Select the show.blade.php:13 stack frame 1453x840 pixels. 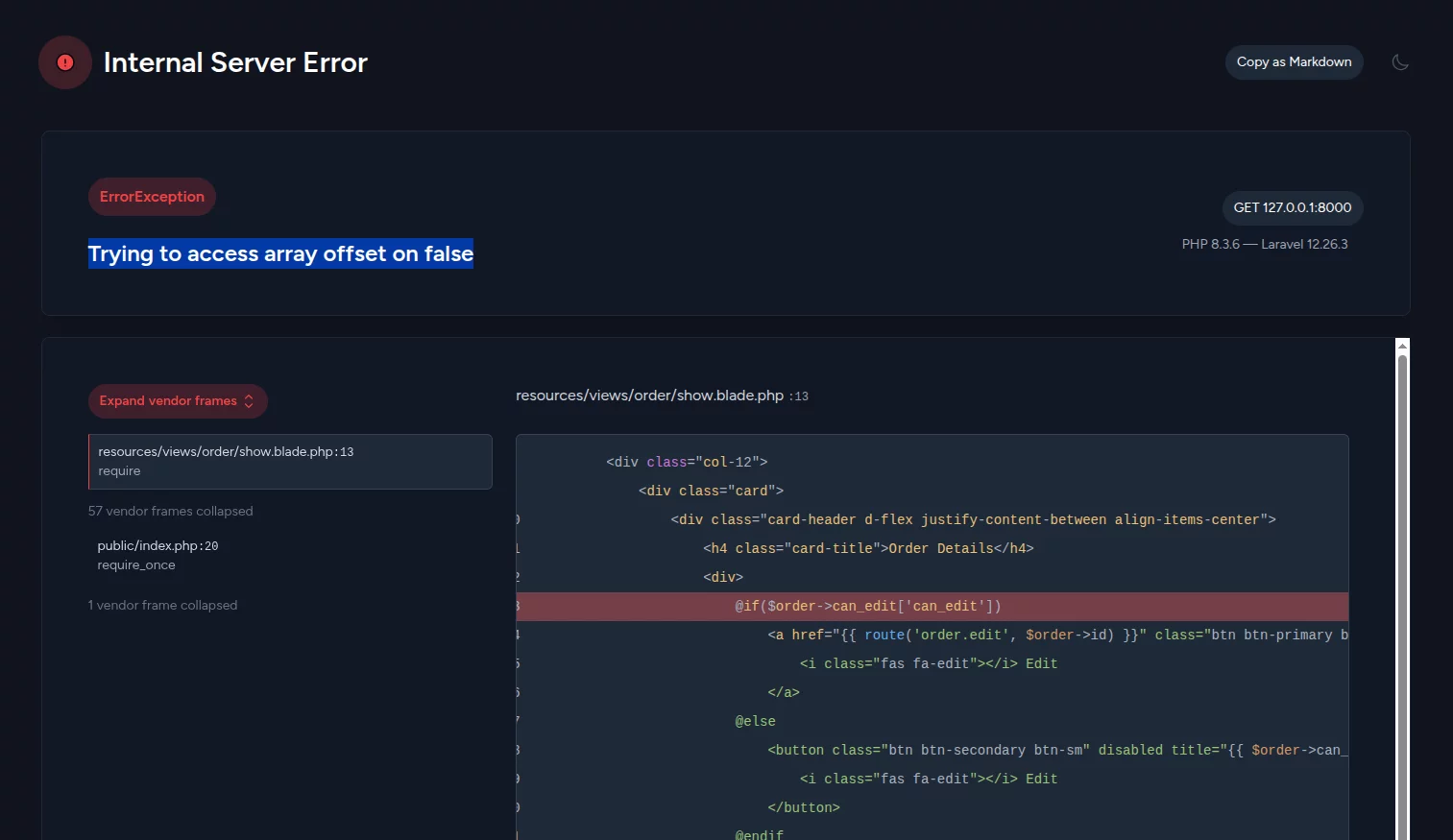(x=290, y=462)
